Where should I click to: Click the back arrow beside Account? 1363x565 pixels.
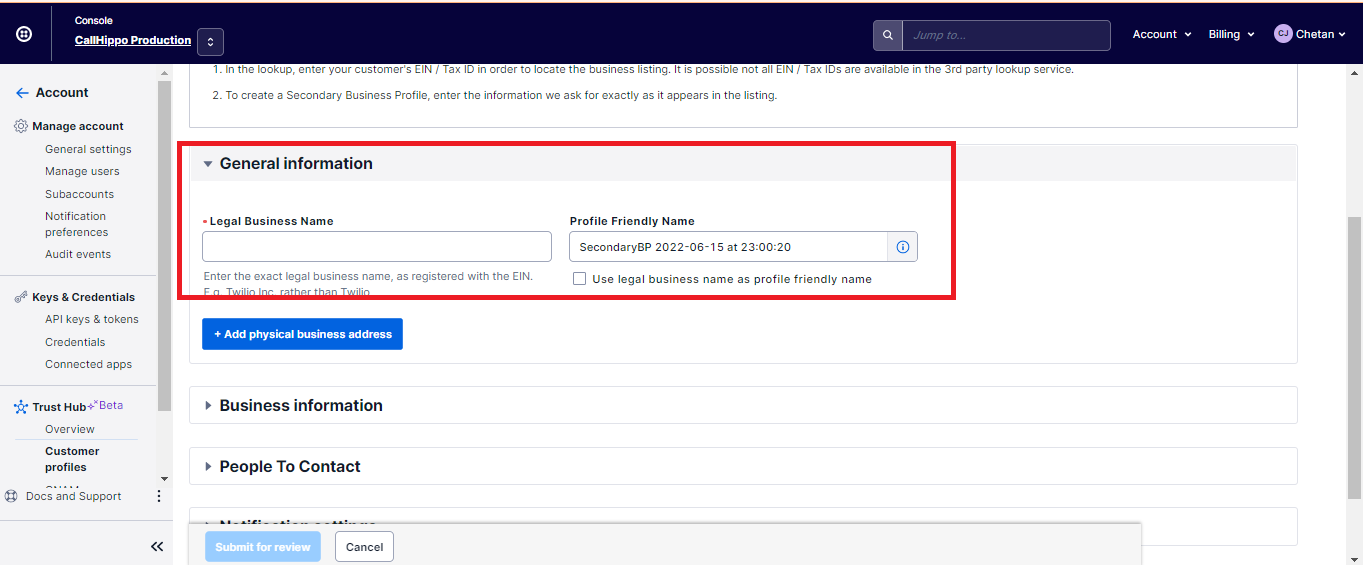22,92
